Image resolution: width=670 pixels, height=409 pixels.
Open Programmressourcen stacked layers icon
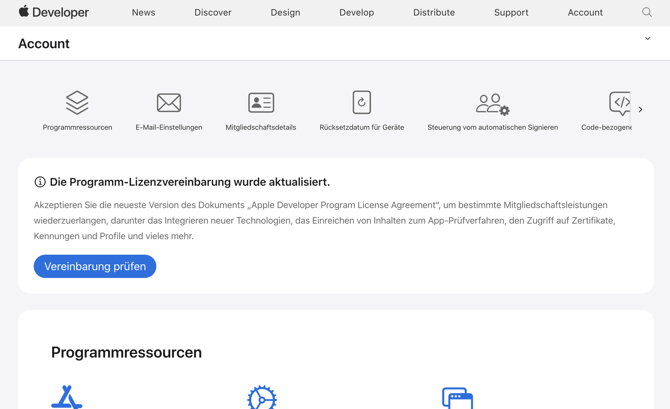click(77, 102)
